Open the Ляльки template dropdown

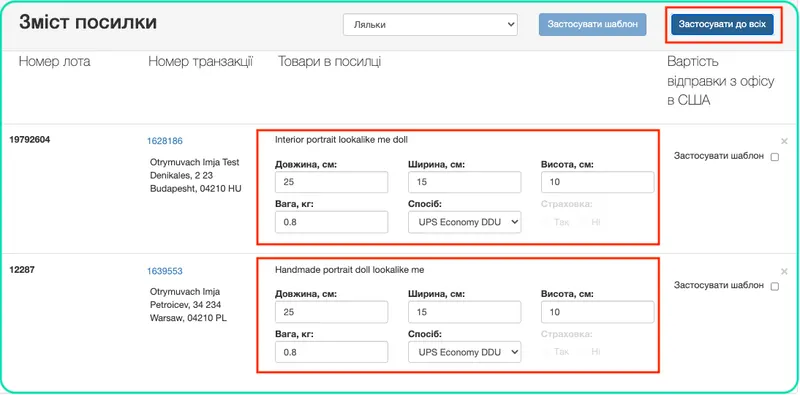pos(430,24)
